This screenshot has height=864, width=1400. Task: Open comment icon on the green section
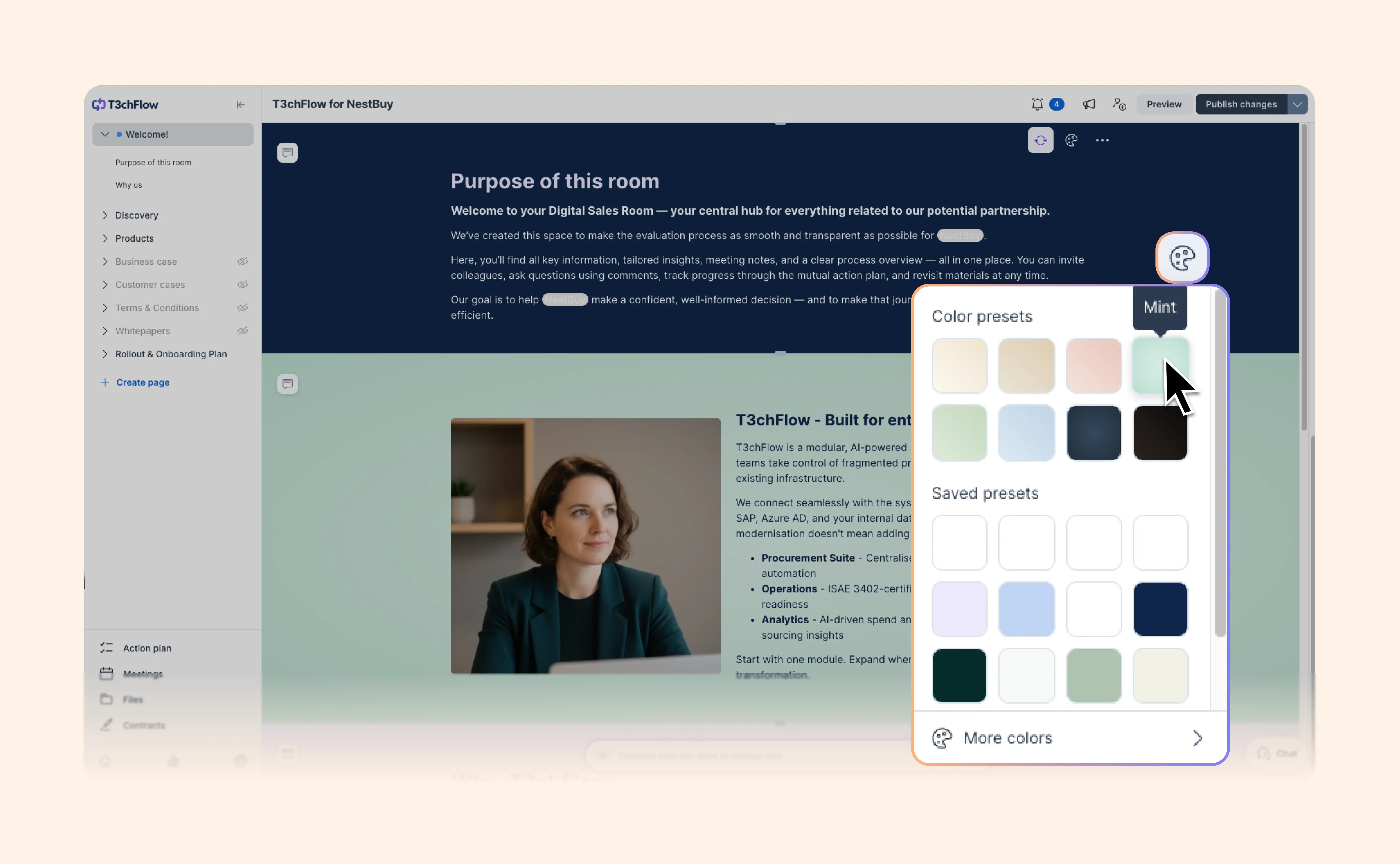(287, 383)
